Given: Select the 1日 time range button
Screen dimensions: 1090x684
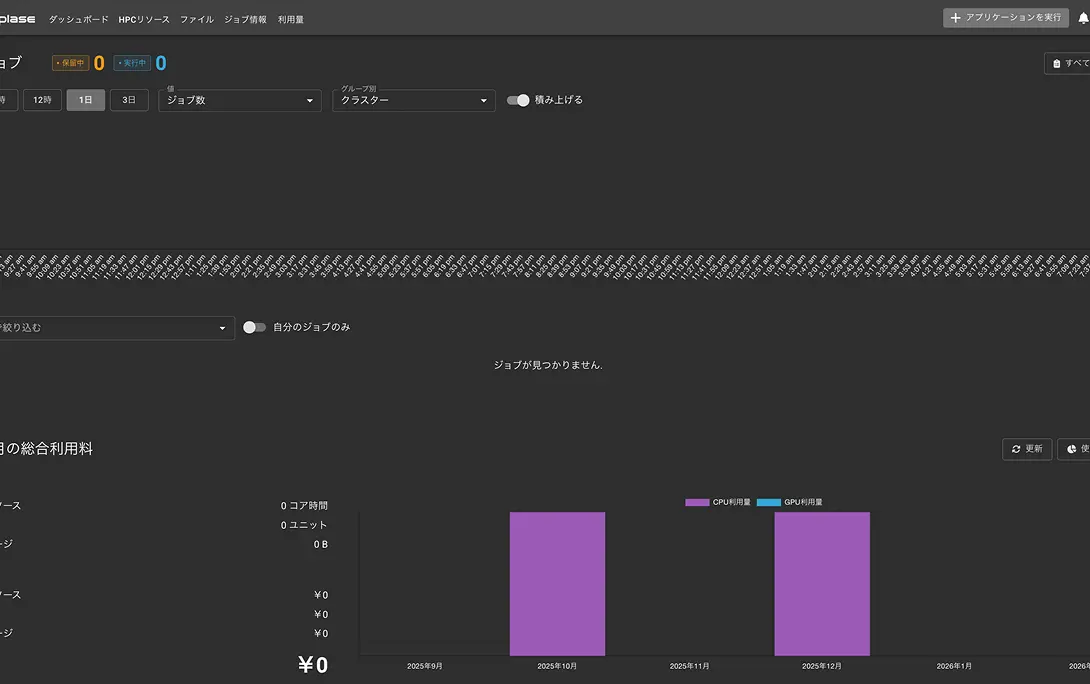Looking at the screenshot, I should 85,100.
